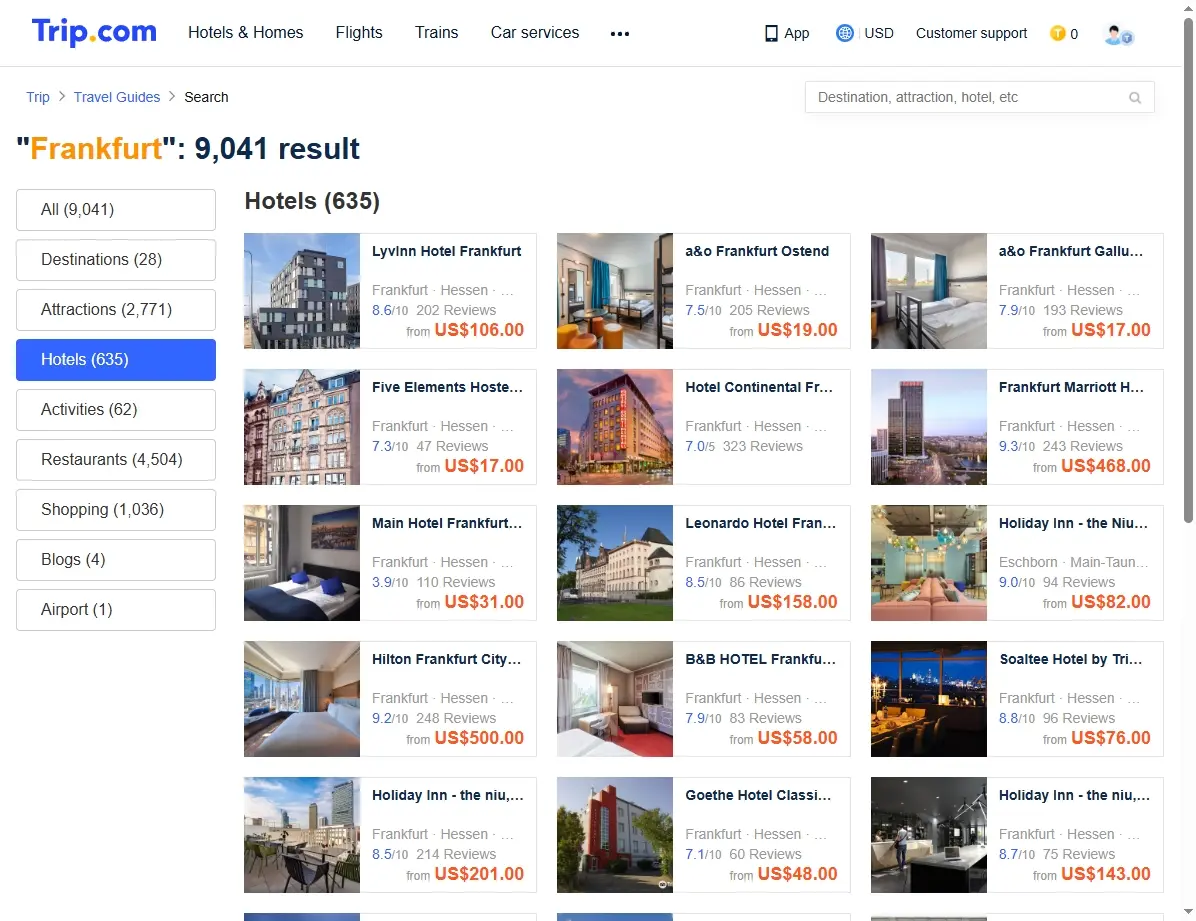1196x921 pixels.
Task: Click Hilton Frankfurt City... title
Action: coord(446,659)
